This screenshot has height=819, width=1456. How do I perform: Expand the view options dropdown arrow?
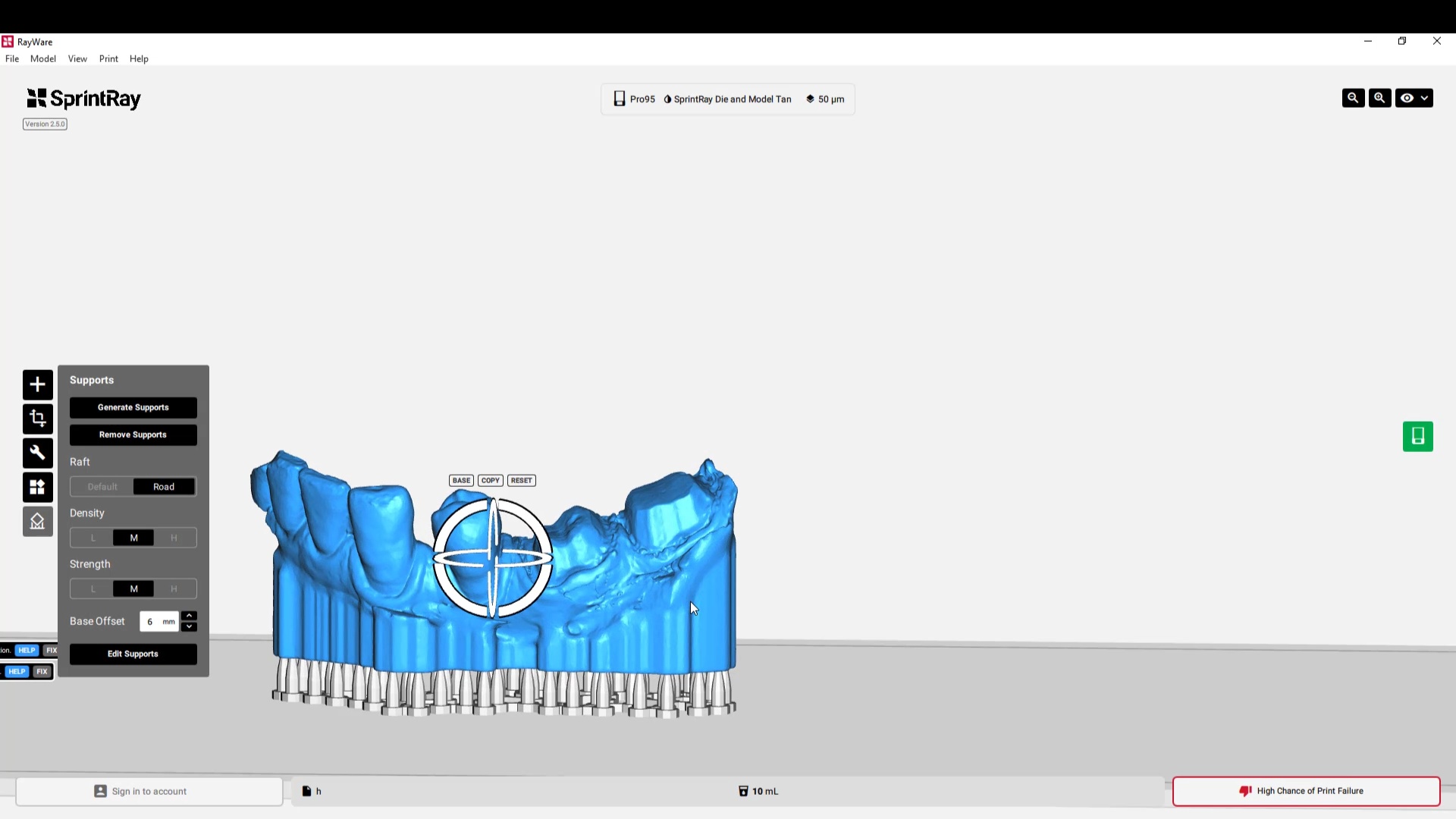(1425, 98)
